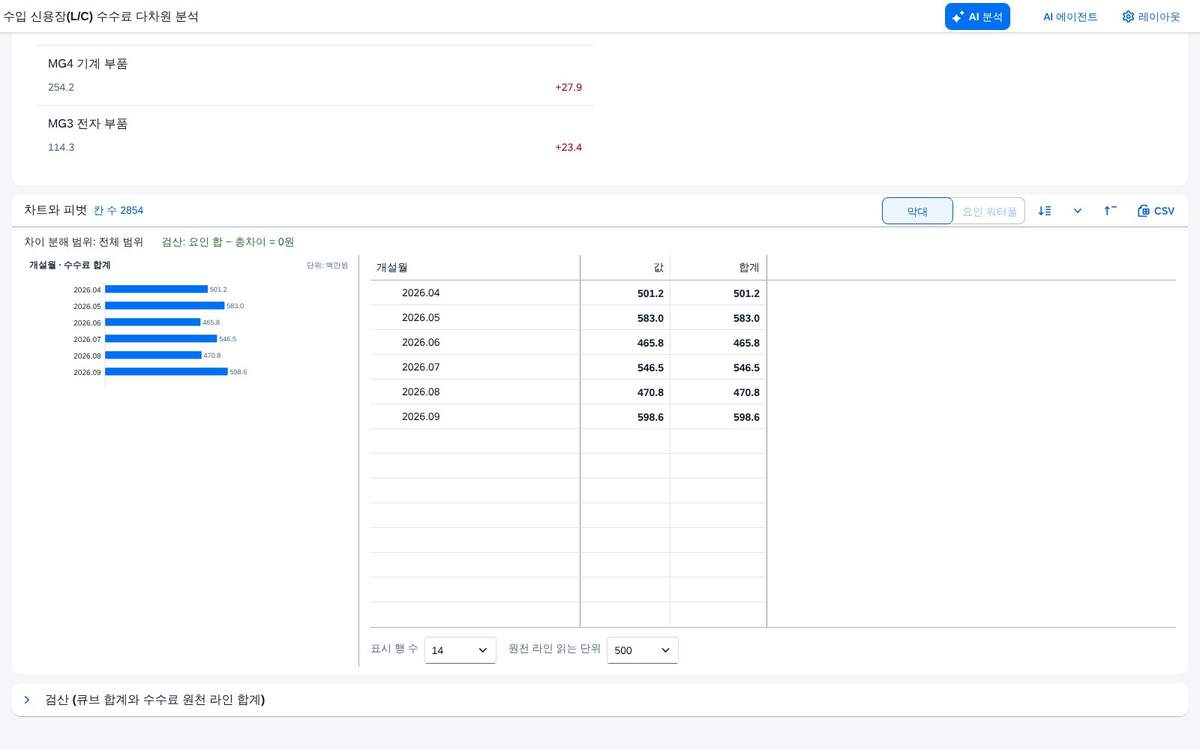This screenshot has height=750, width=1200.
Task: Click the 차이 분해 범위: 전체 범위 label
Action: click(x=84, y=242)
